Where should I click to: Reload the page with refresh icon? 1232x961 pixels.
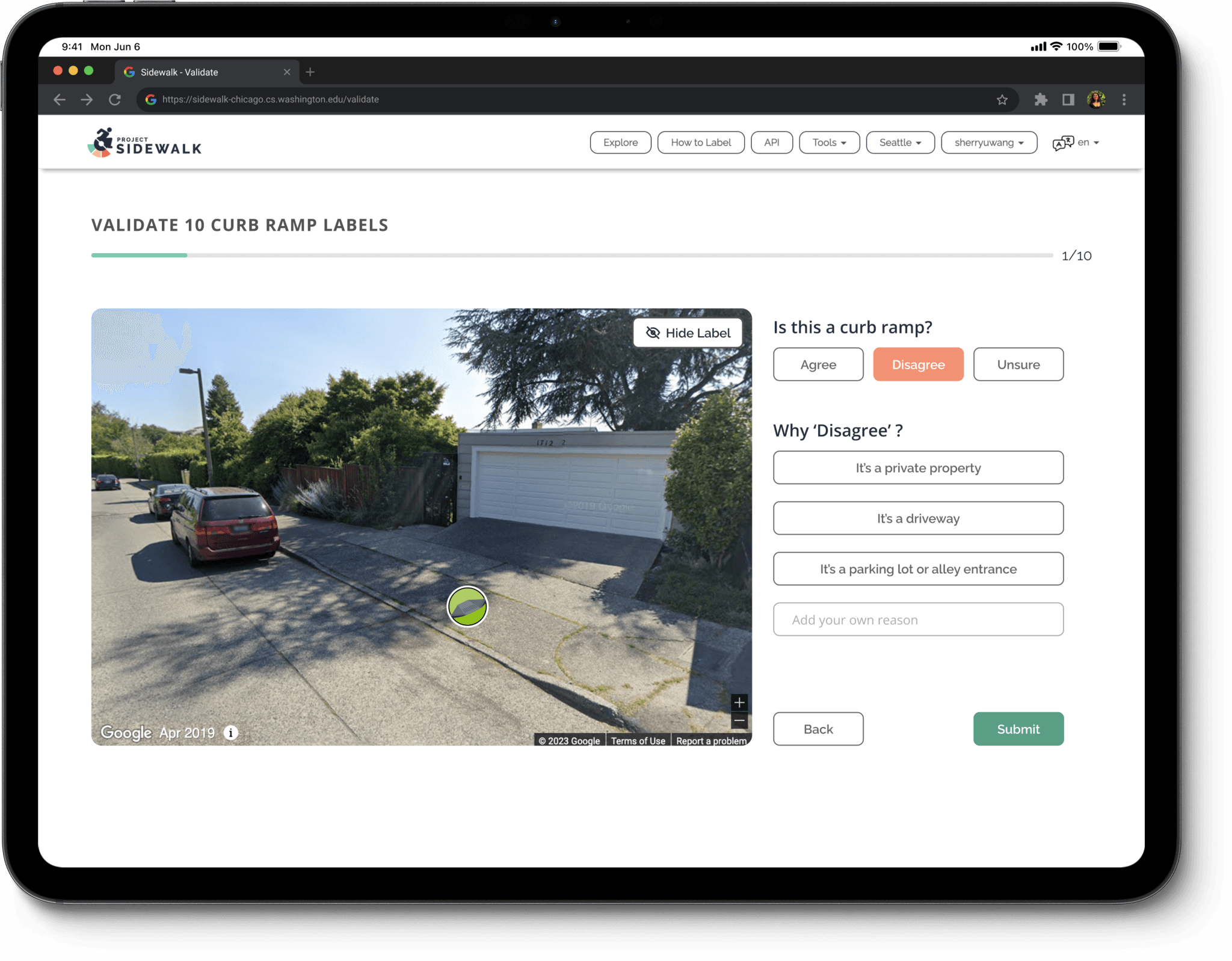115,100
